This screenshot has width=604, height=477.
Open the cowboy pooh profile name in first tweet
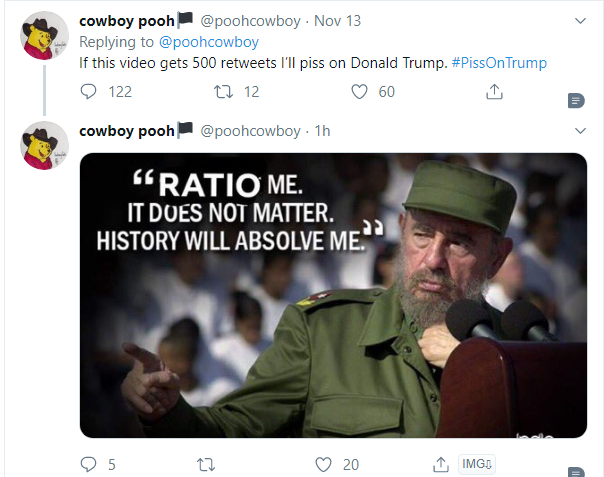(x=126, y=20)
